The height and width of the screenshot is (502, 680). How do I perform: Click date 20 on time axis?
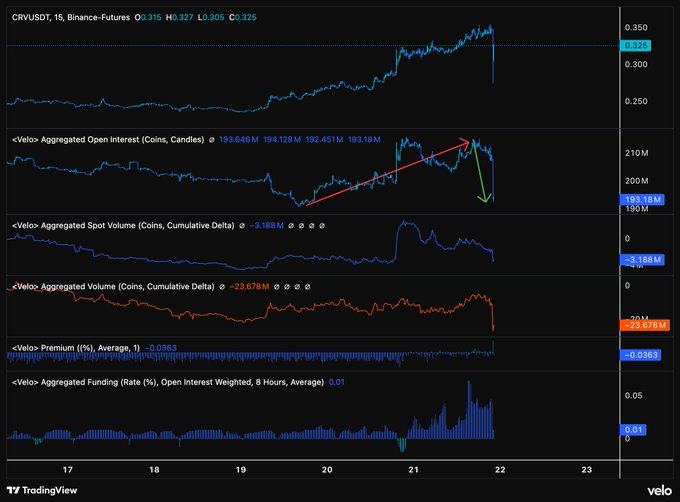327,469
